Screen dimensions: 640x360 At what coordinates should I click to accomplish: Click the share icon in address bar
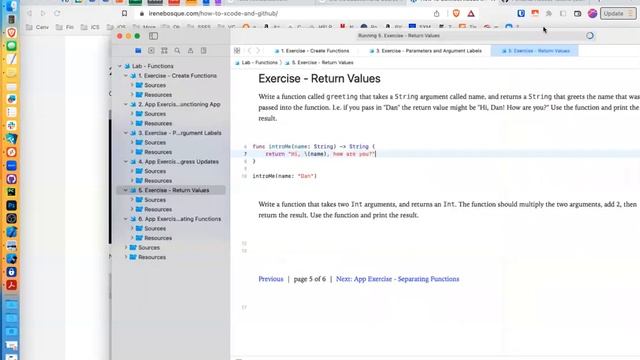tap(436, 13)
